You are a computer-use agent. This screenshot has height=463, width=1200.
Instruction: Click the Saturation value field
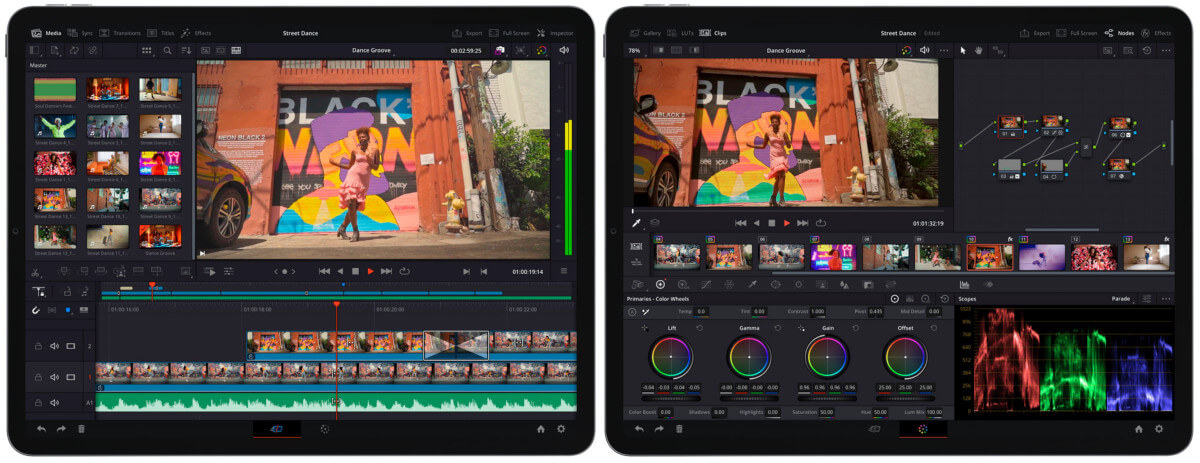(x=826, y=412)
